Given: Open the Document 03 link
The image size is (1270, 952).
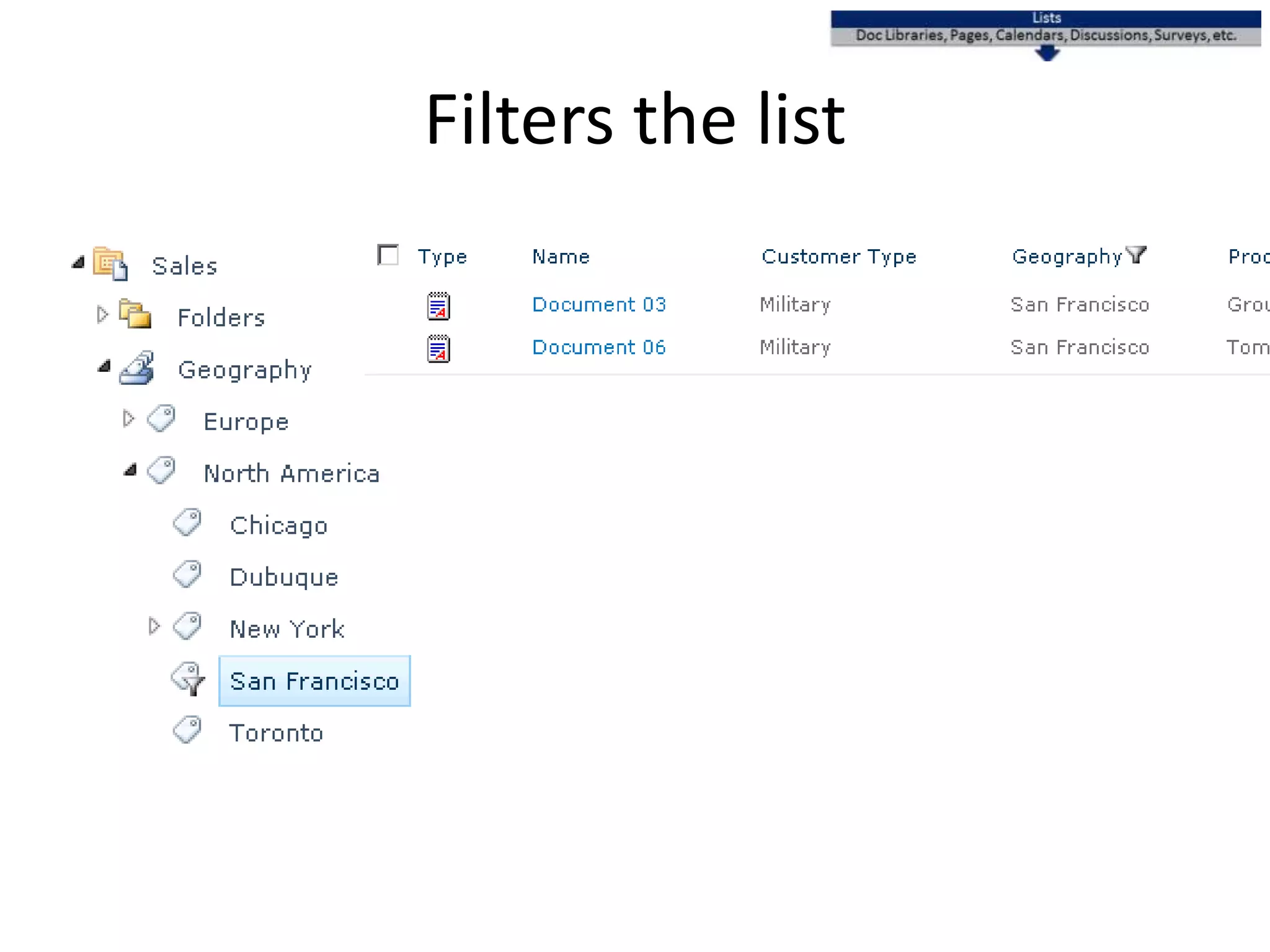Looking at the screenshot, I should pyautogui.click(x=599, y=304).
